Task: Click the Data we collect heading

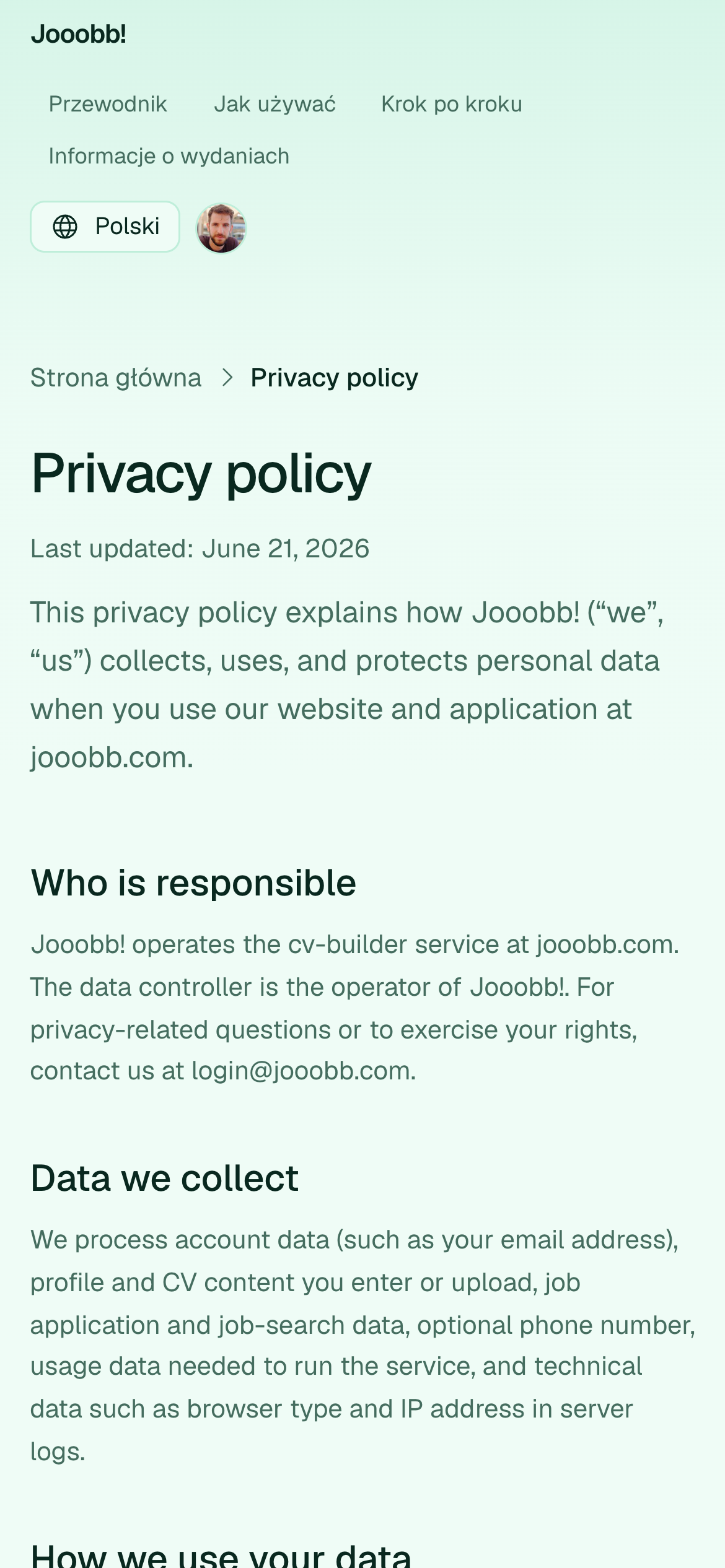Action: click(x=165, y=1178)
